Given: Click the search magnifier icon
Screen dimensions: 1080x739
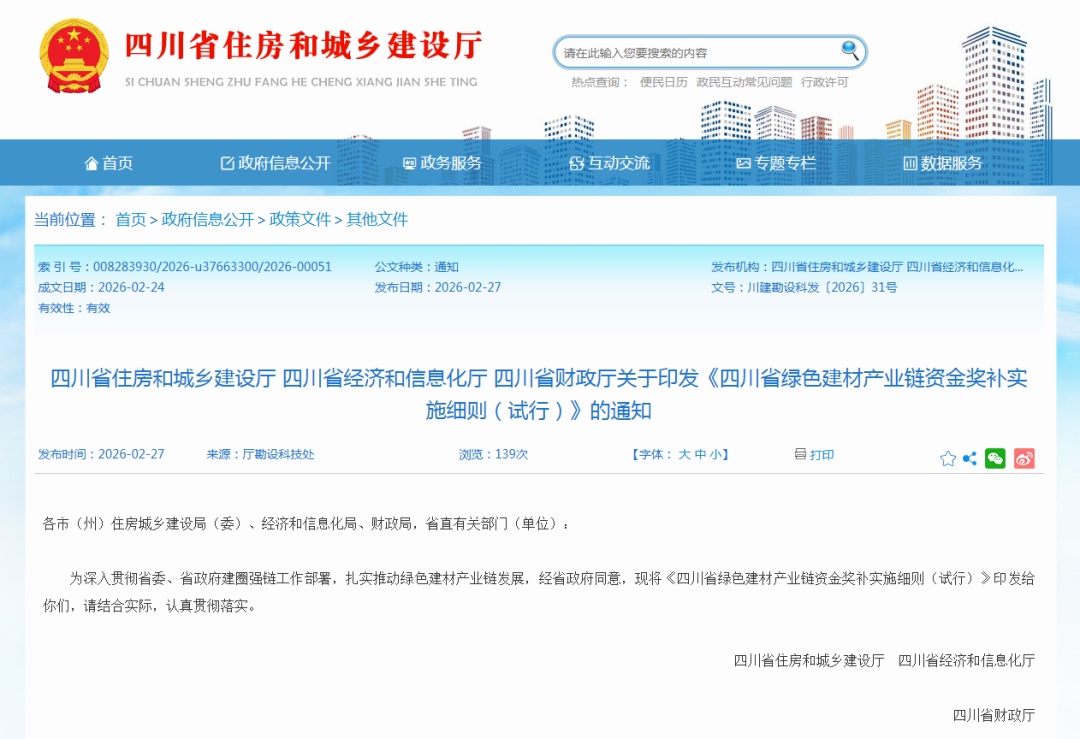Looking at the screenshot, I should pos(850,50).
